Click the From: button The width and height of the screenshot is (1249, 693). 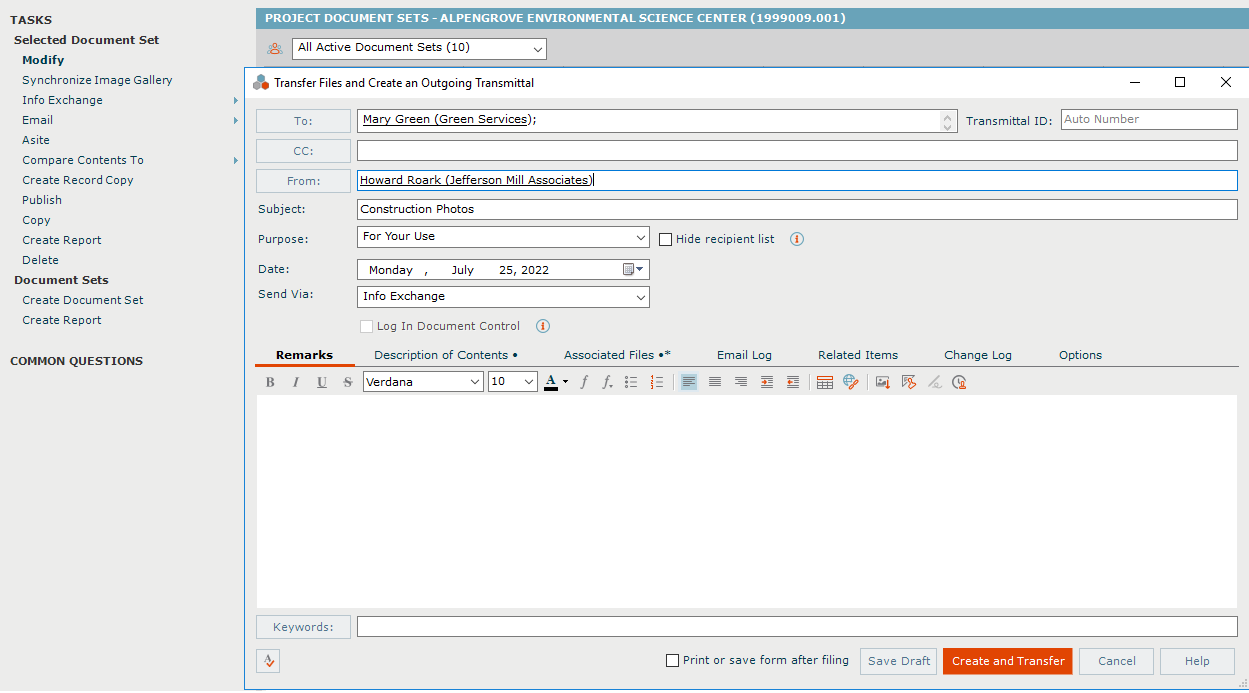tap(303, 181)
